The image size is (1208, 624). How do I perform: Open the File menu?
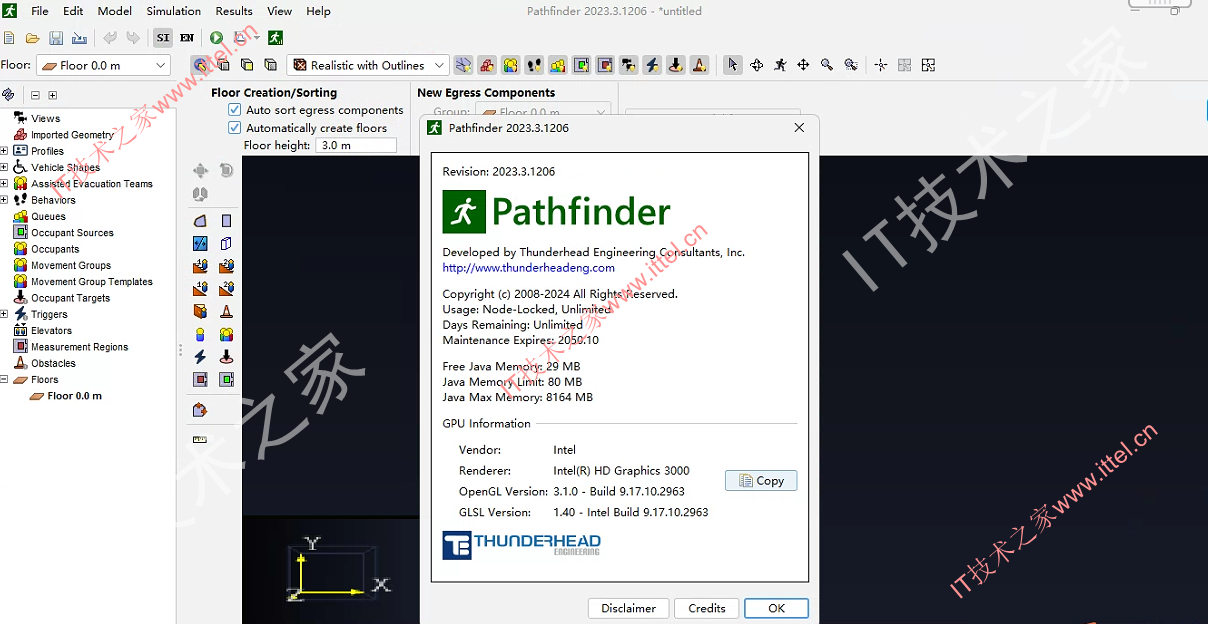coord(40,11)
